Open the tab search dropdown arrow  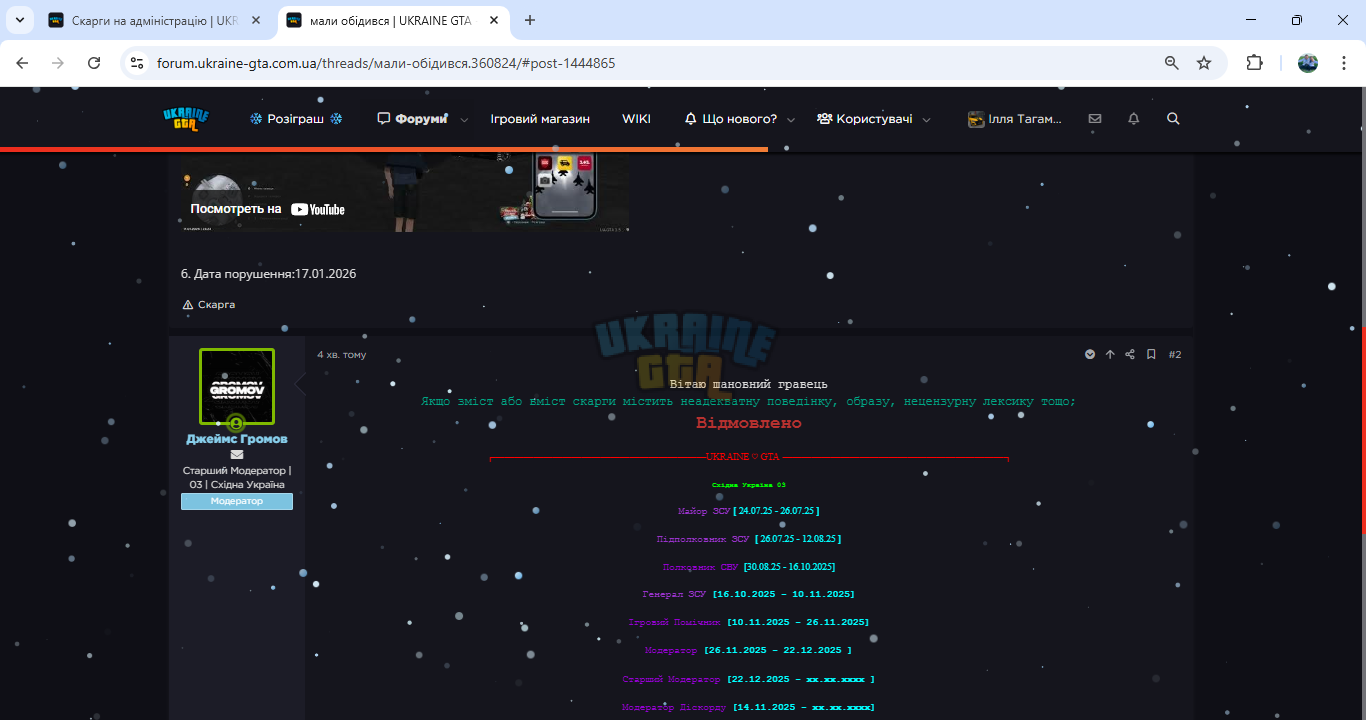point(19,20)
